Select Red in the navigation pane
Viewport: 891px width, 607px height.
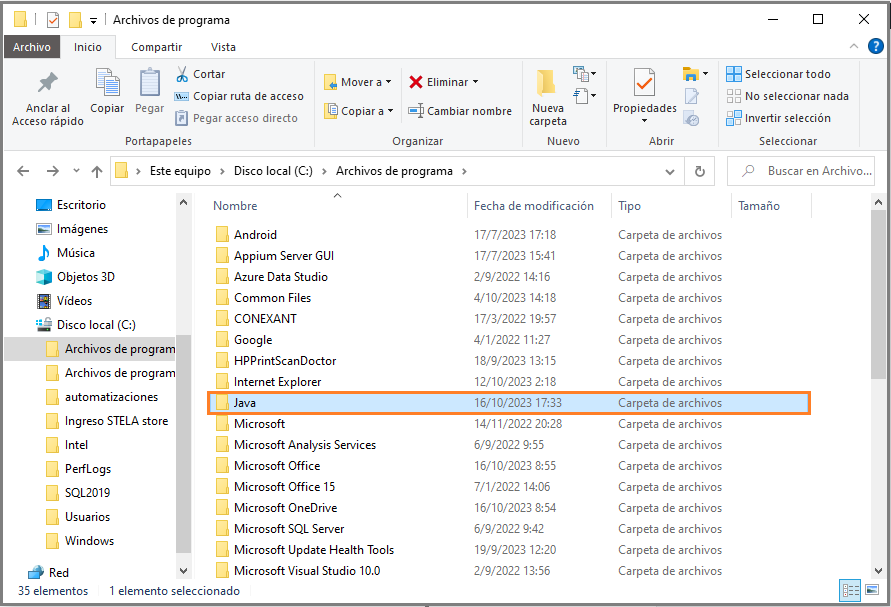pyautogui.click(x=48, y=572)
